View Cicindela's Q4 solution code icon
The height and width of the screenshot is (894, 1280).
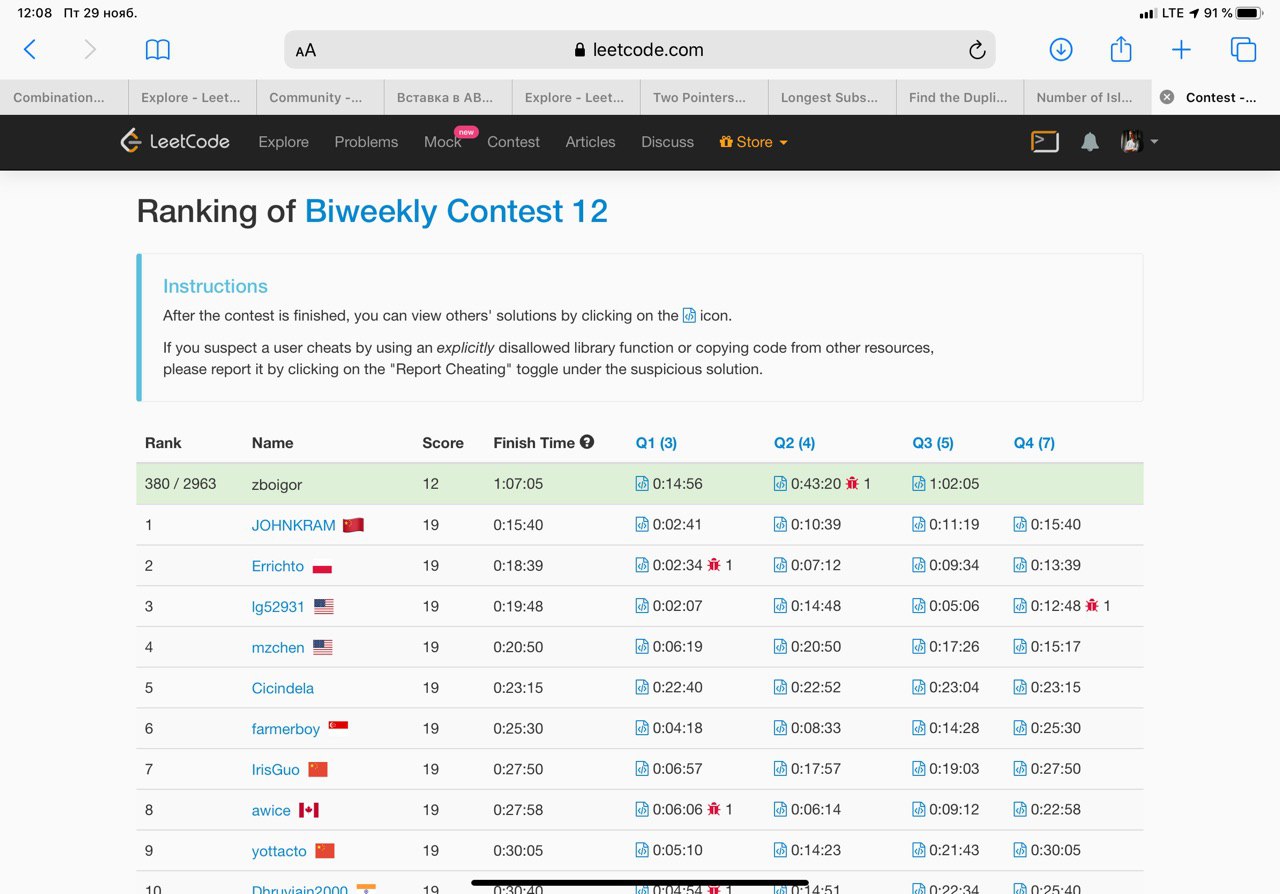coord(1020,687)
